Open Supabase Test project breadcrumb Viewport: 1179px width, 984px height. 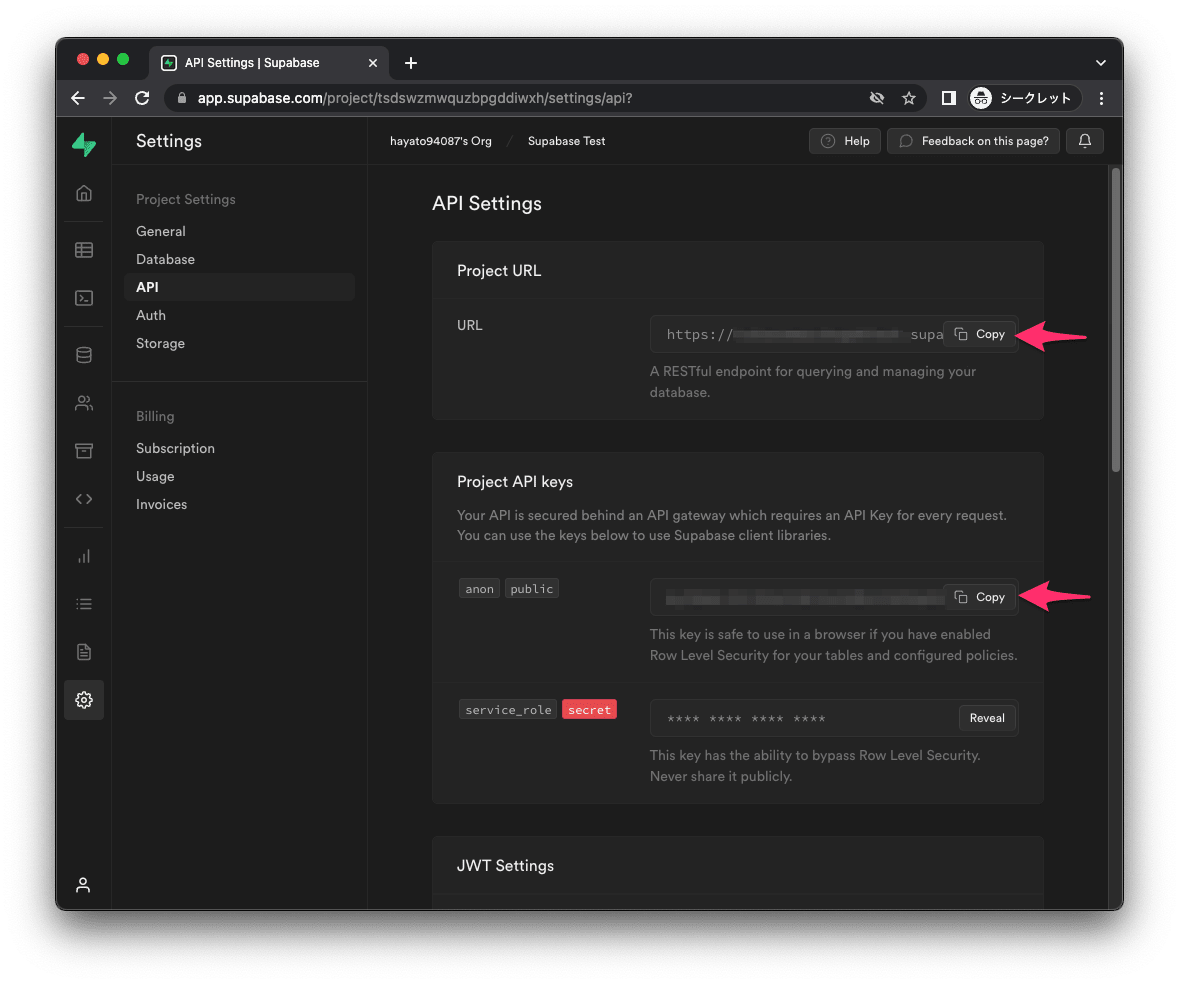566,141
